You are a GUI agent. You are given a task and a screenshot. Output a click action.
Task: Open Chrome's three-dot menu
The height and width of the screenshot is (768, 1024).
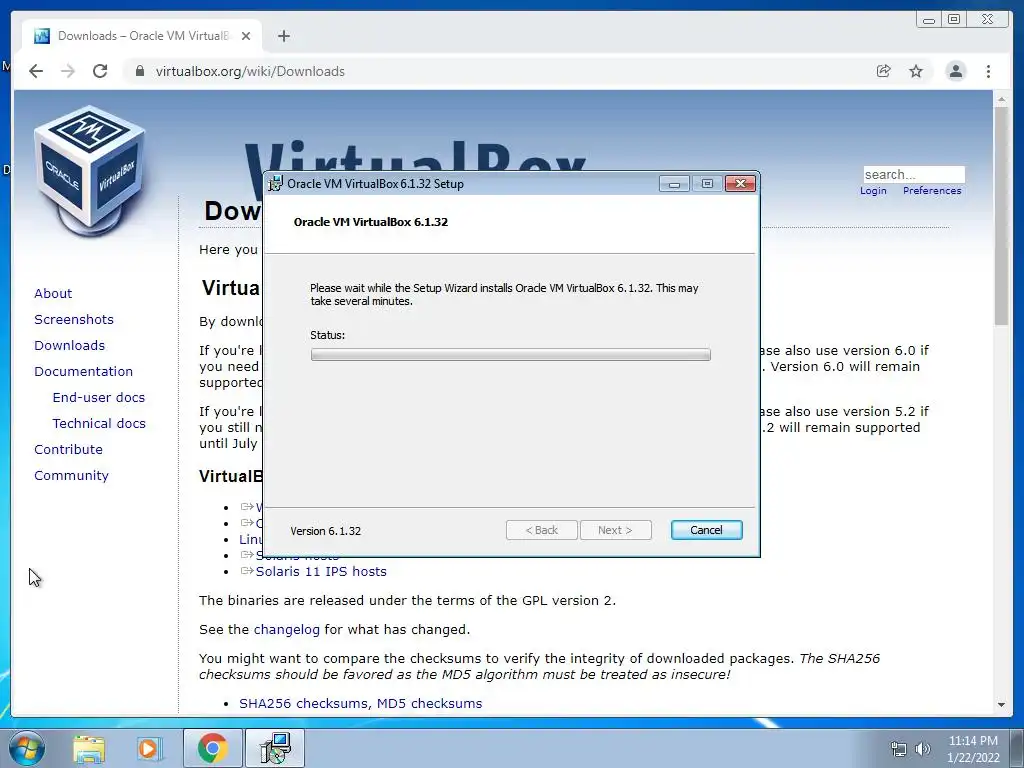click(x=988, y=71)
